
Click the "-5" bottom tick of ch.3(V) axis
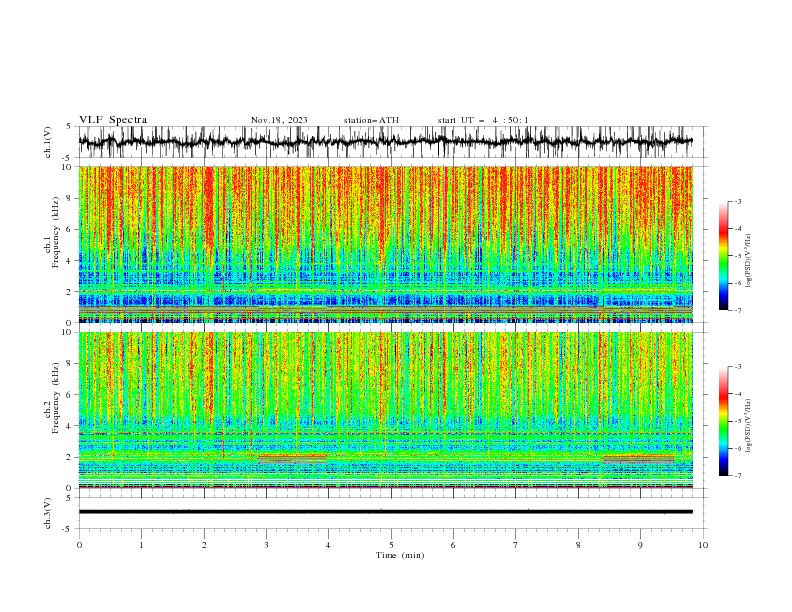tap(68, 529)
